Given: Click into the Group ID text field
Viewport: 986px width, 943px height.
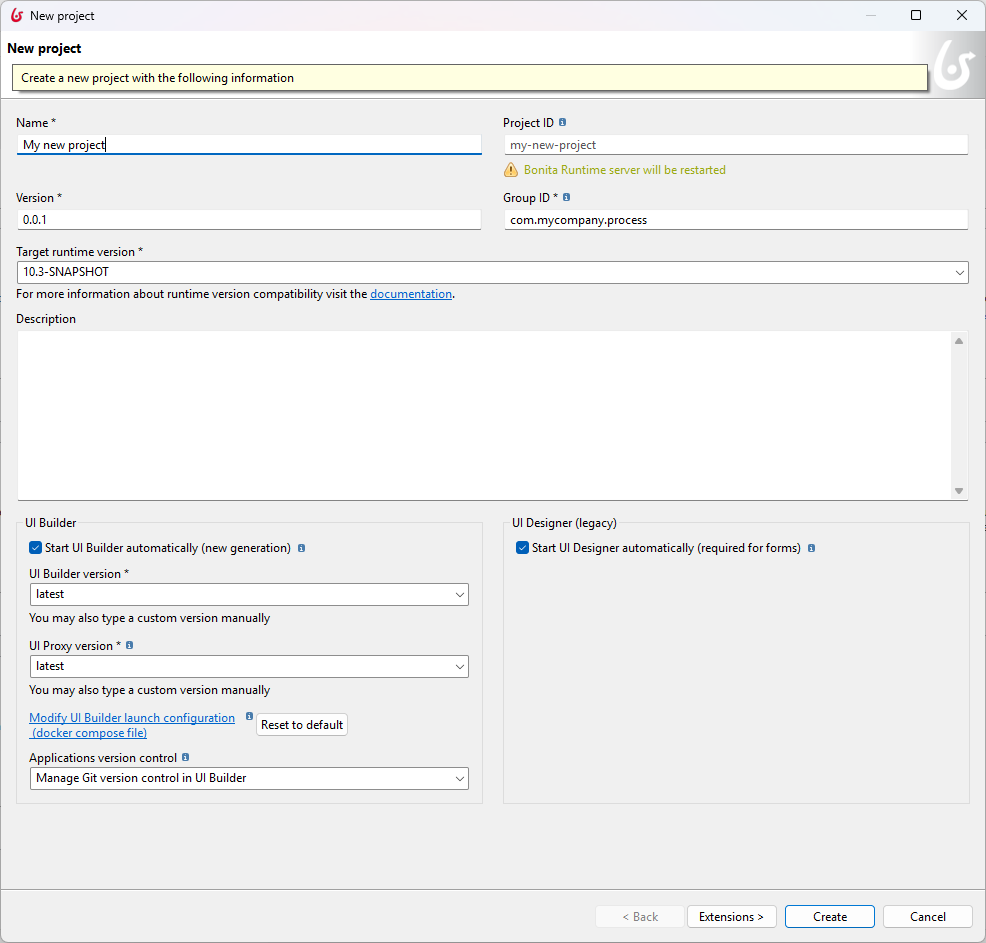Looking at the screenshot, I should tap(735, 220).
